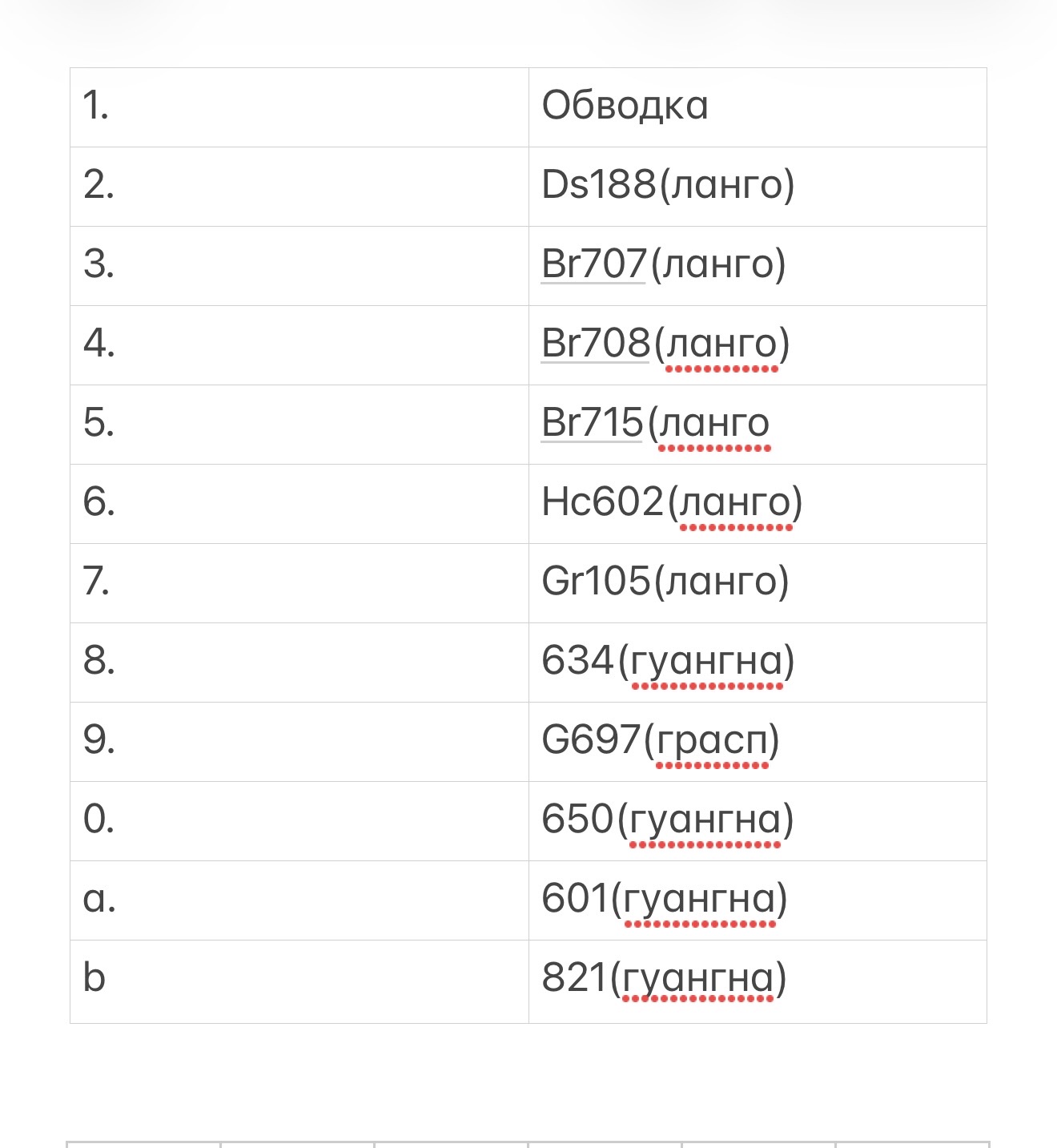This screenshot has height=1148, width=1057.
Task: Click the Обводка cell text
Action: click(625, 106)
